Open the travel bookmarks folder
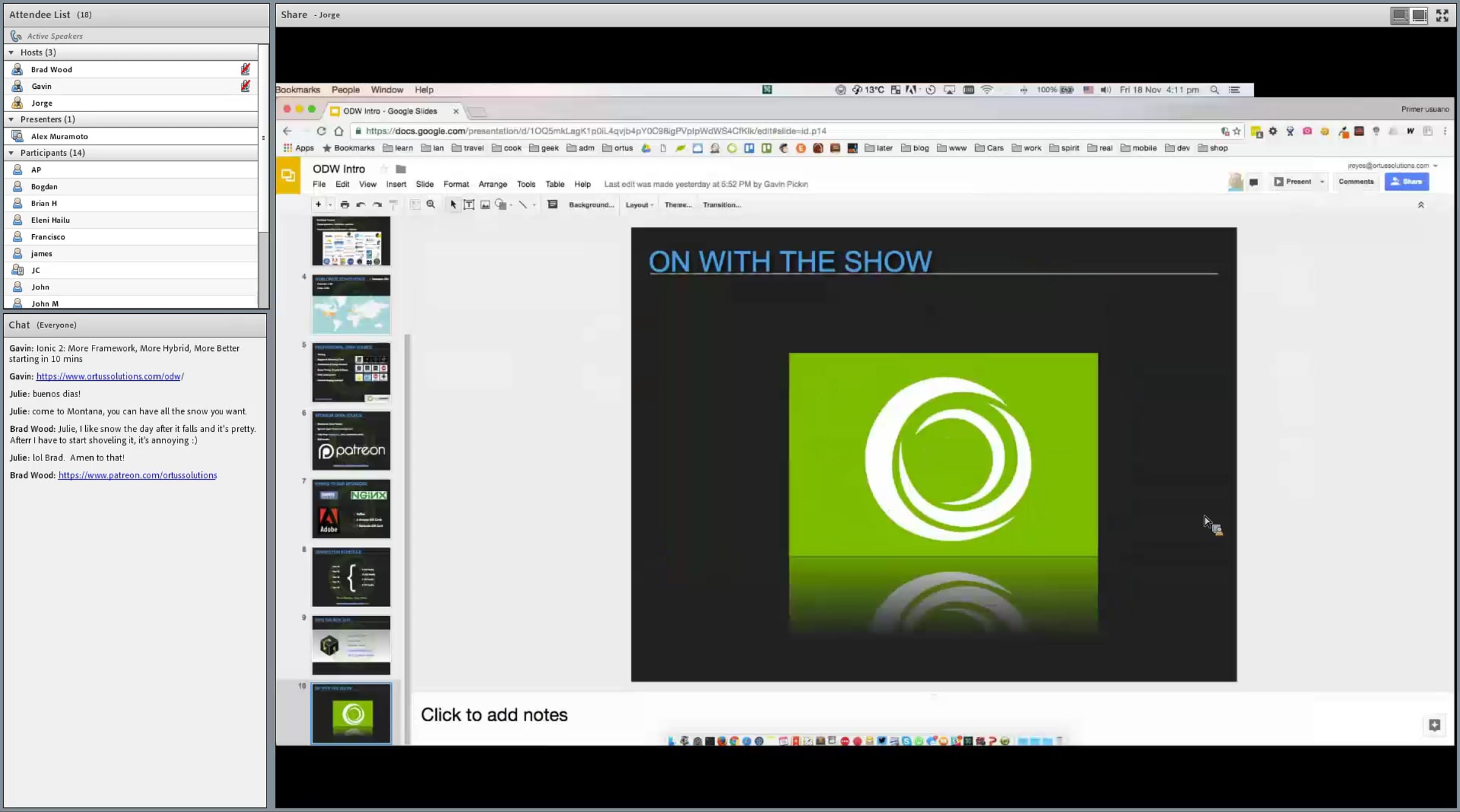Viewport: 1460px width, 812px height. click(467, 148)
